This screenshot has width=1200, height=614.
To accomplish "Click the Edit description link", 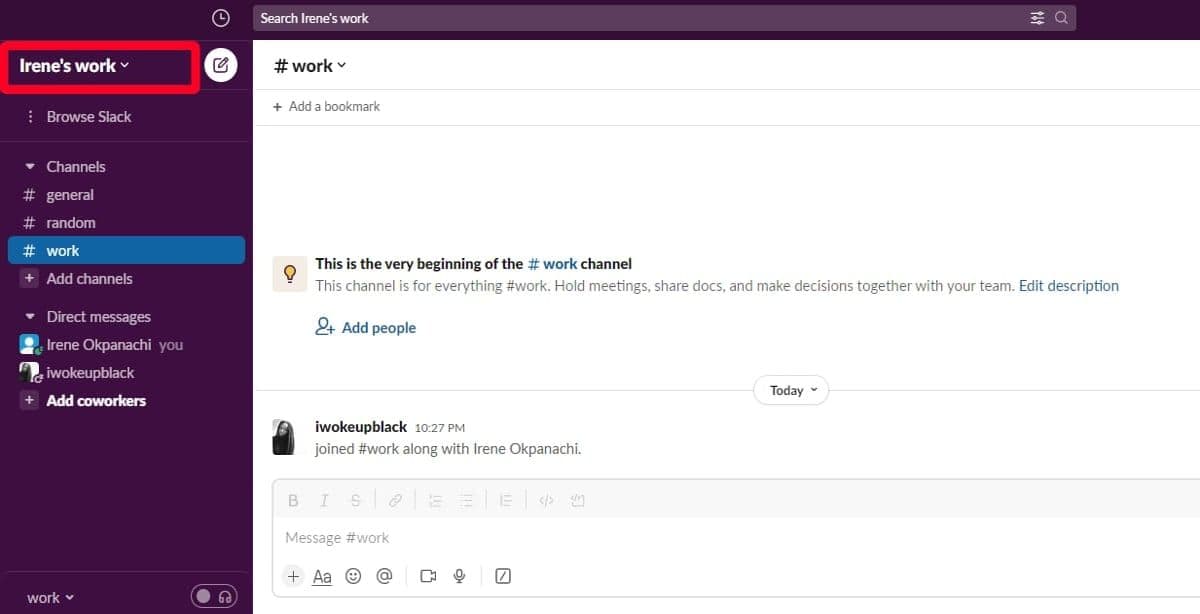I will [1068, 286].
